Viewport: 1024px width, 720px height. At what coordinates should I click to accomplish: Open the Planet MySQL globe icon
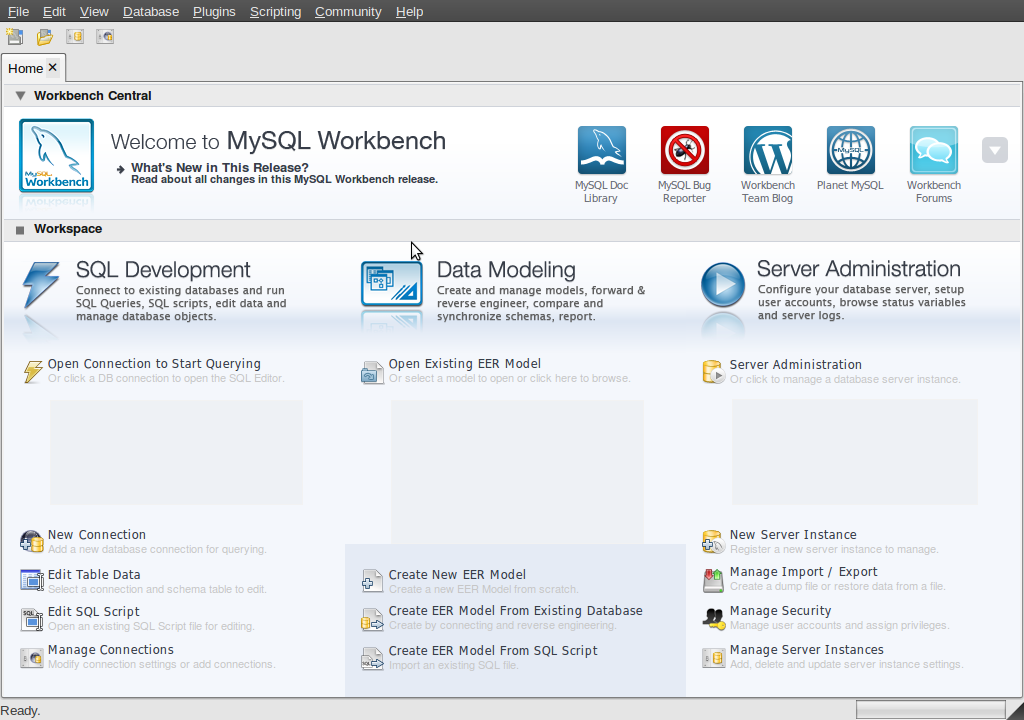pyautogui.click(x=850, y=150)
